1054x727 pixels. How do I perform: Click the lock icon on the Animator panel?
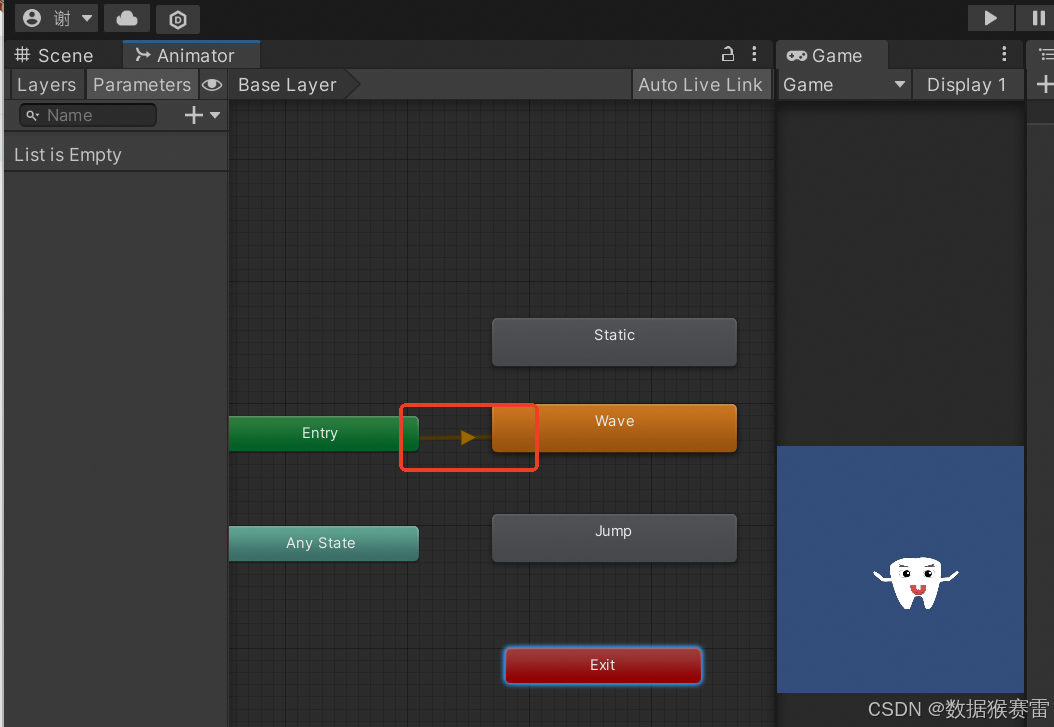click(x=727, y=54)
